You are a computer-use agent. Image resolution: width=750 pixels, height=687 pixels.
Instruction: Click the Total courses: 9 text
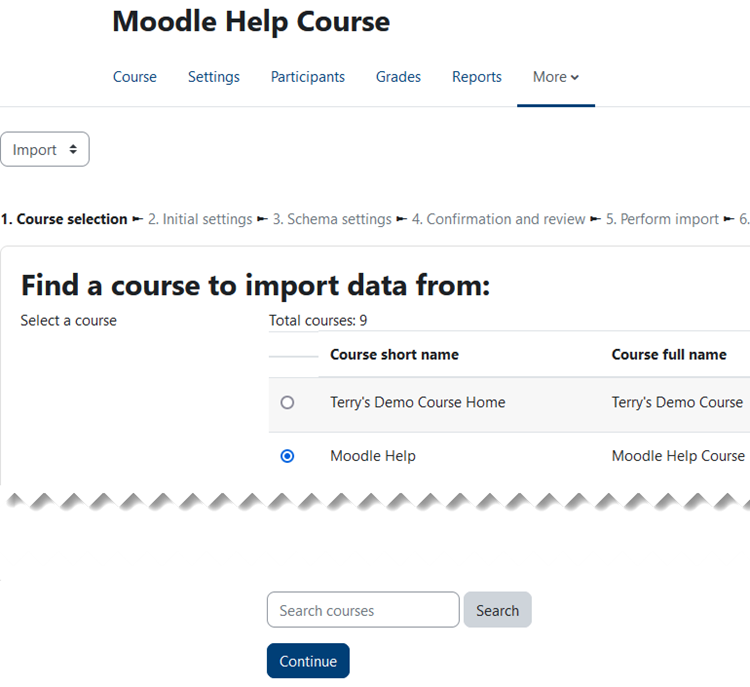click(x=318, y=321)
